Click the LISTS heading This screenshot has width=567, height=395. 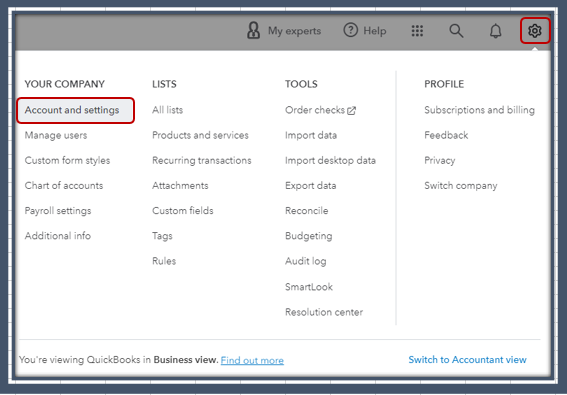tap(164, 84)
